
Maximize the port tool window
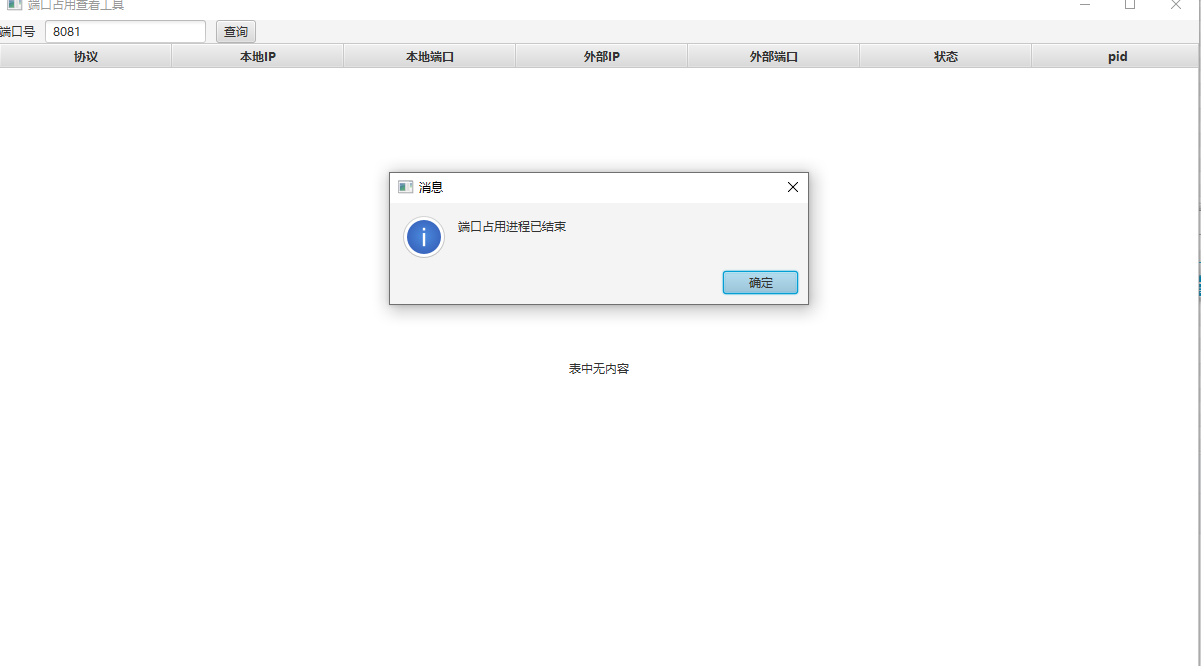[1130, 5]
